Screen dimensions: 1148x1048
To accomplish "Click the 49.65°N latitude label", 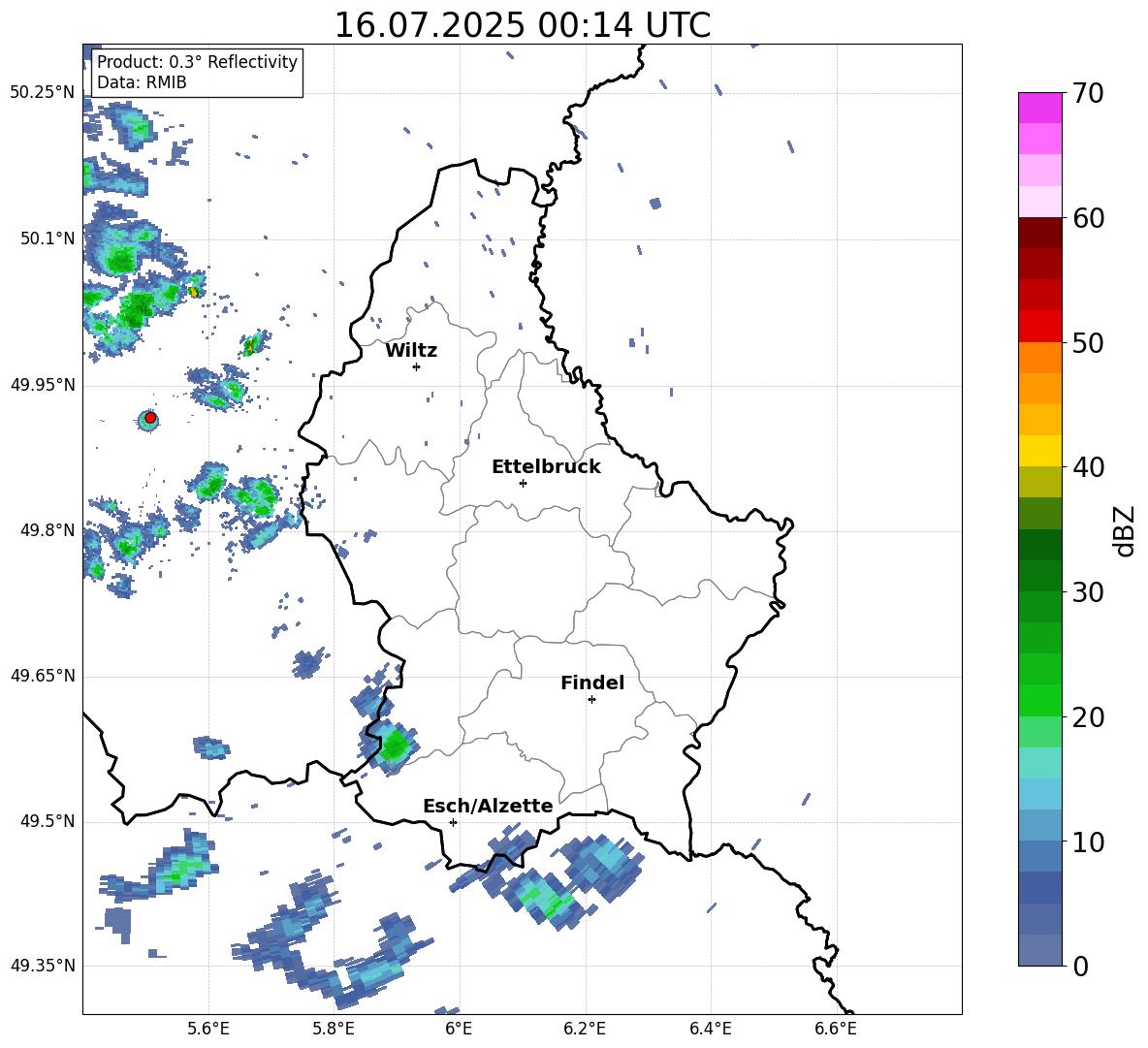I will [x=43, y=676].
